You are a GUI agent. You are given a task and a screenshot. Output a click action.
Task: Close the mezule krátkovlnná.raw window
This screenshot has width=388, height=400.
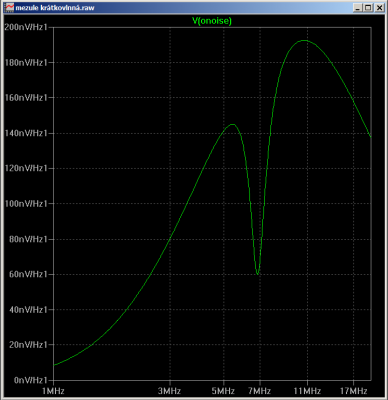[x=379, y=8]
